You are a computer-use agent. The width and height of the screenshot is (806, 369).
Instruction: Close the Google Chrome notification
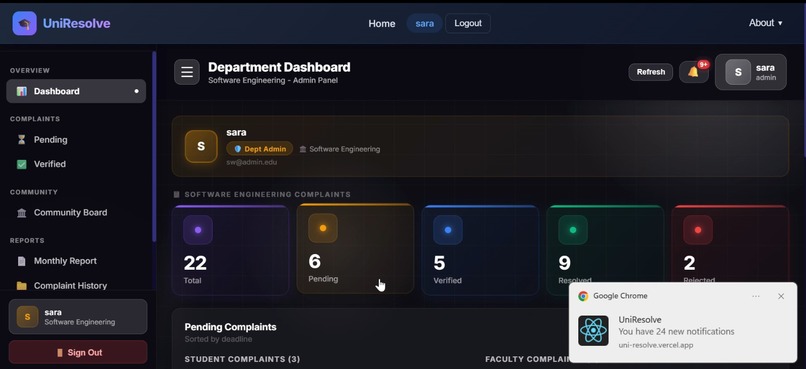(781, 296)
